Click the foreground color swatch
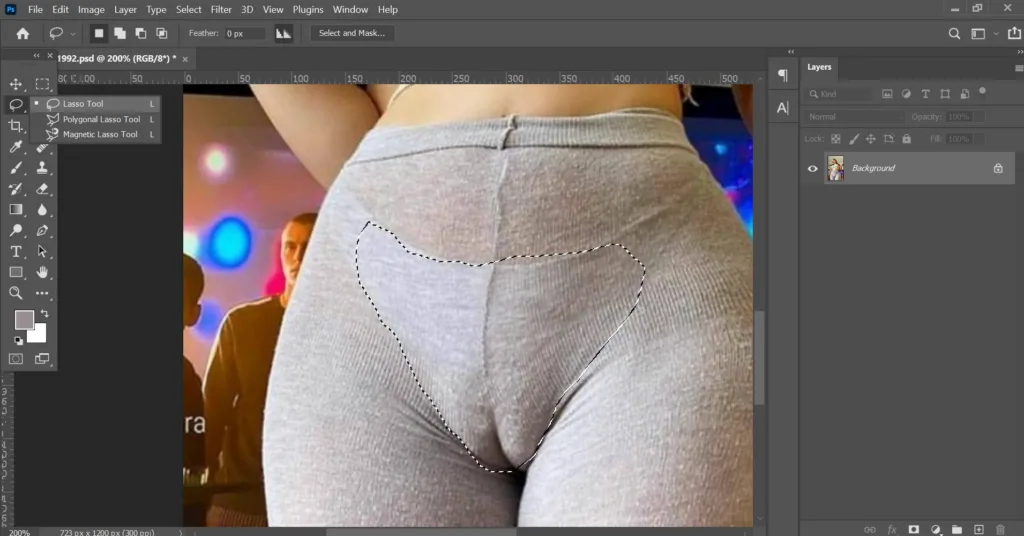Viewport: 1024px width, 536px height. point(23,319)
